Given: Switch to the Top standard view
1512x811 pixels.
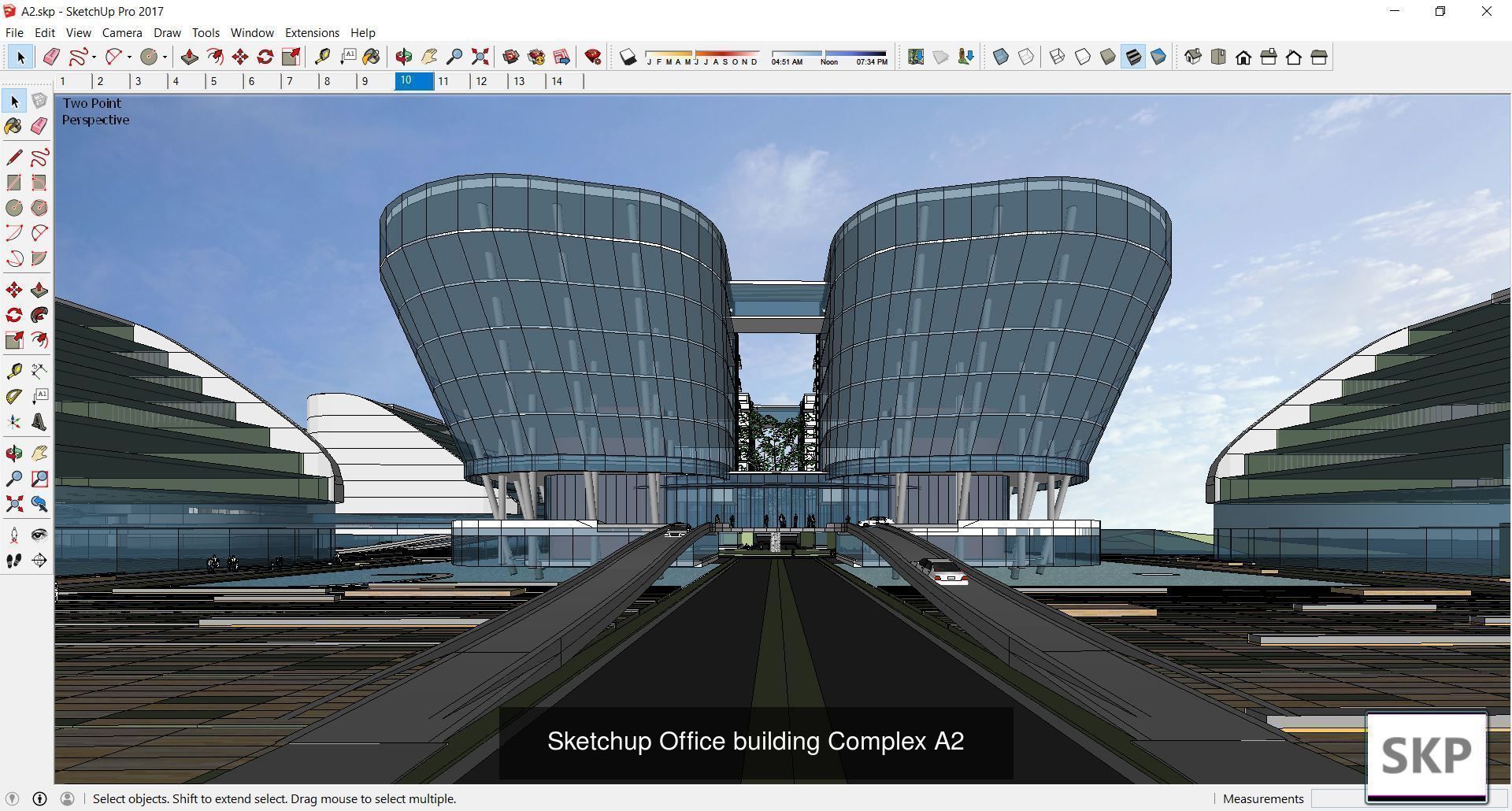Looking at the screenshot, I should coord(1218,57).
